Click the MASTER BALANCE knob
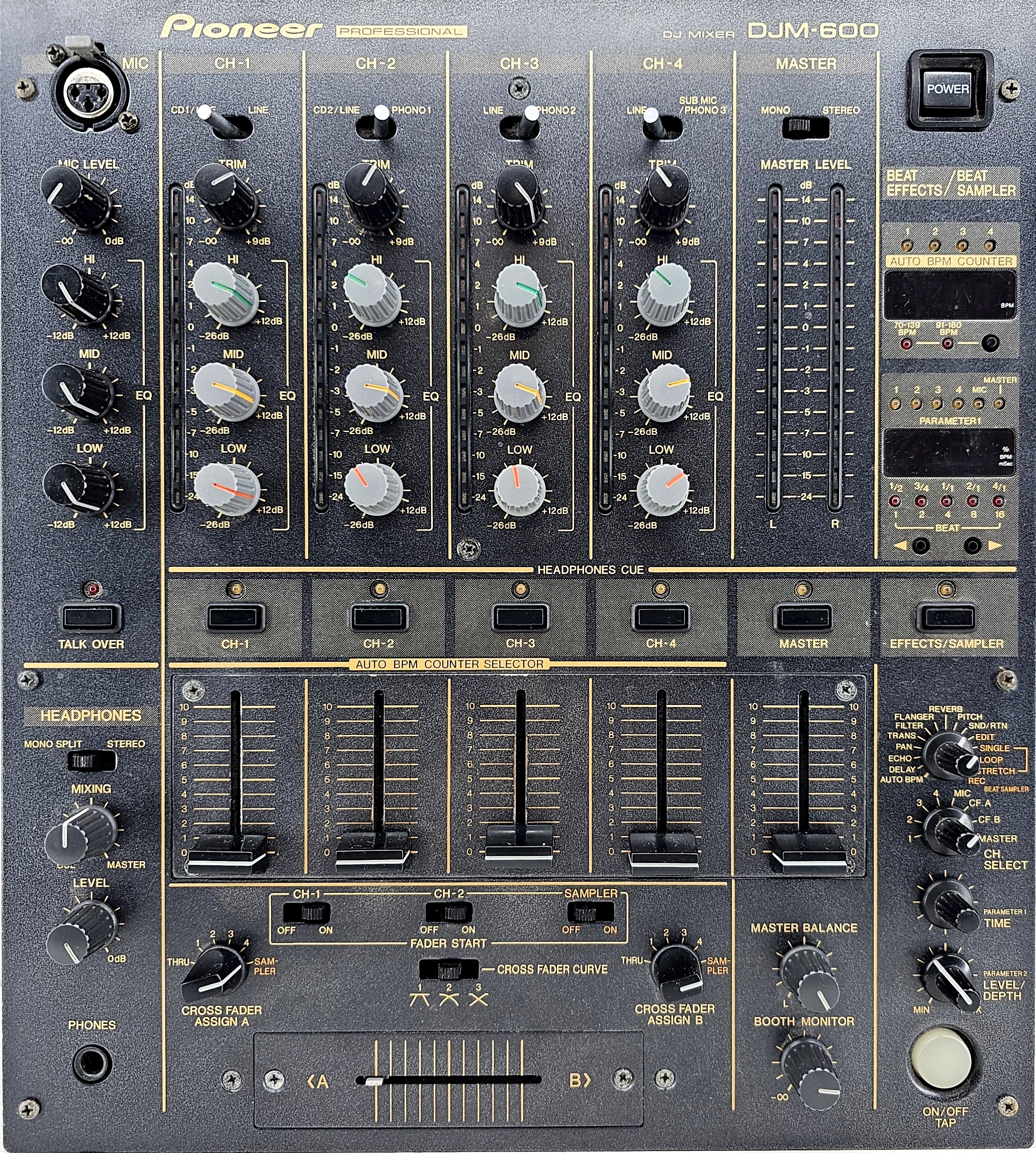This screenshot has width=1036, height=1153. coord(808,977)
